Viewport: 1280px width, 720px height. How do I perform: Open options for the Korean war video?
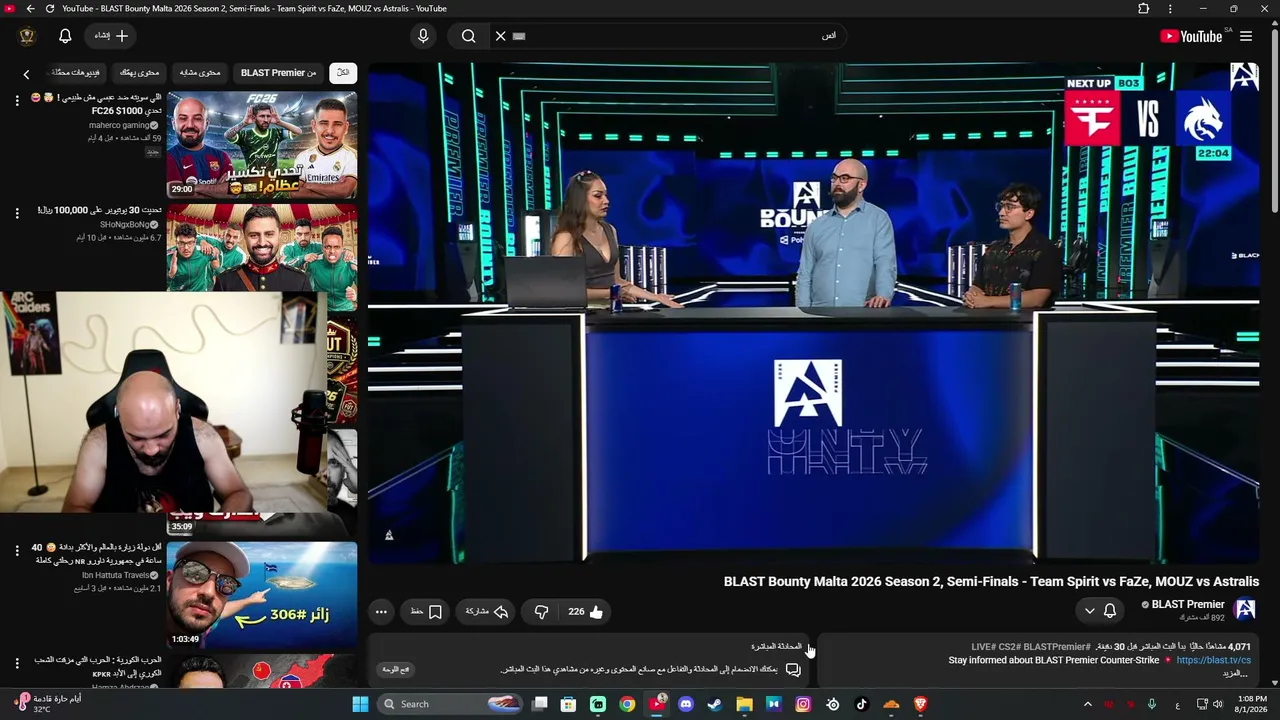17,663
